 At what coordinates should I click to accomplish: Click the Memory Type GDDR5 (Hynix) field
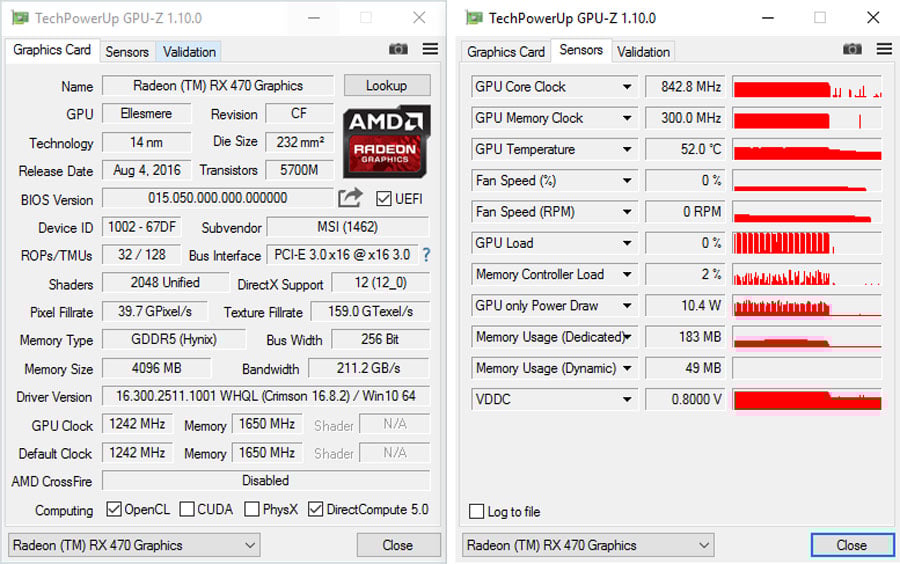coord(174,339)
